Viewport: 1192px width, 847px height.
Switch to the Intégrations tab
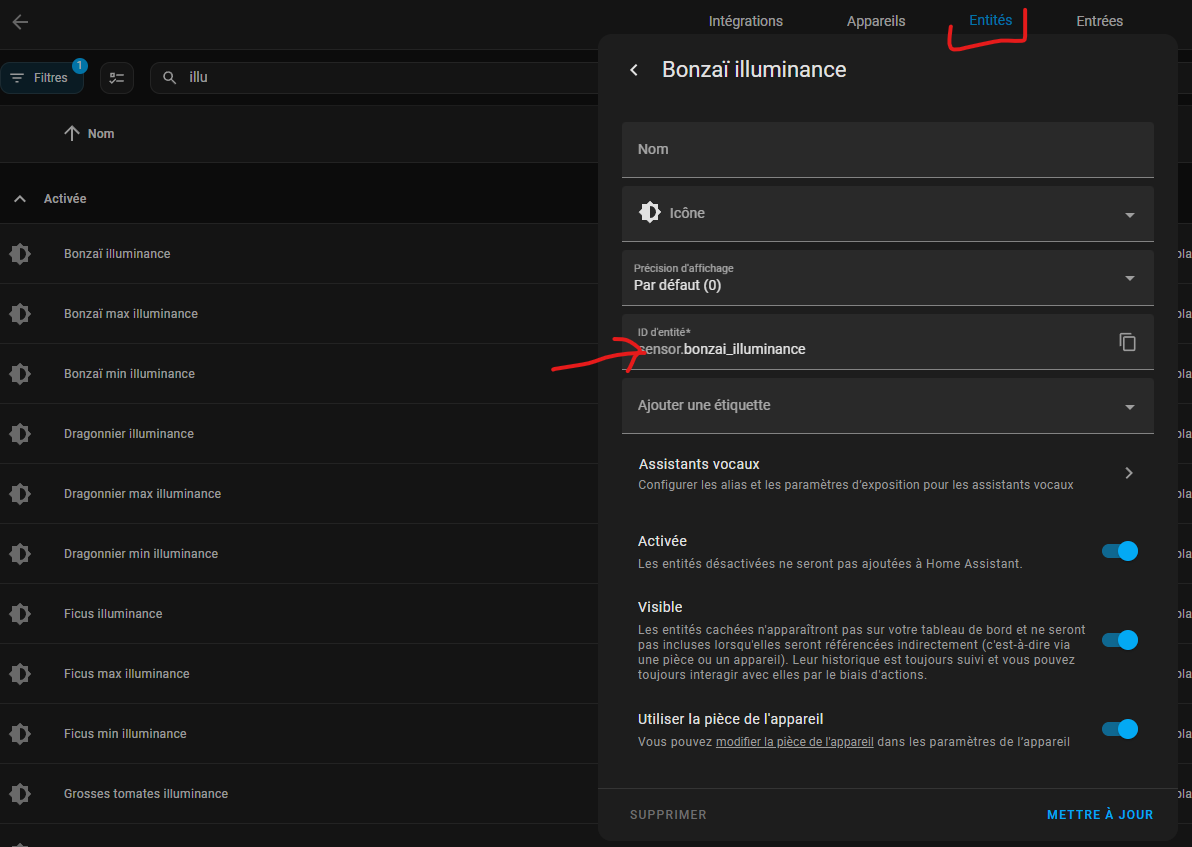745,21
